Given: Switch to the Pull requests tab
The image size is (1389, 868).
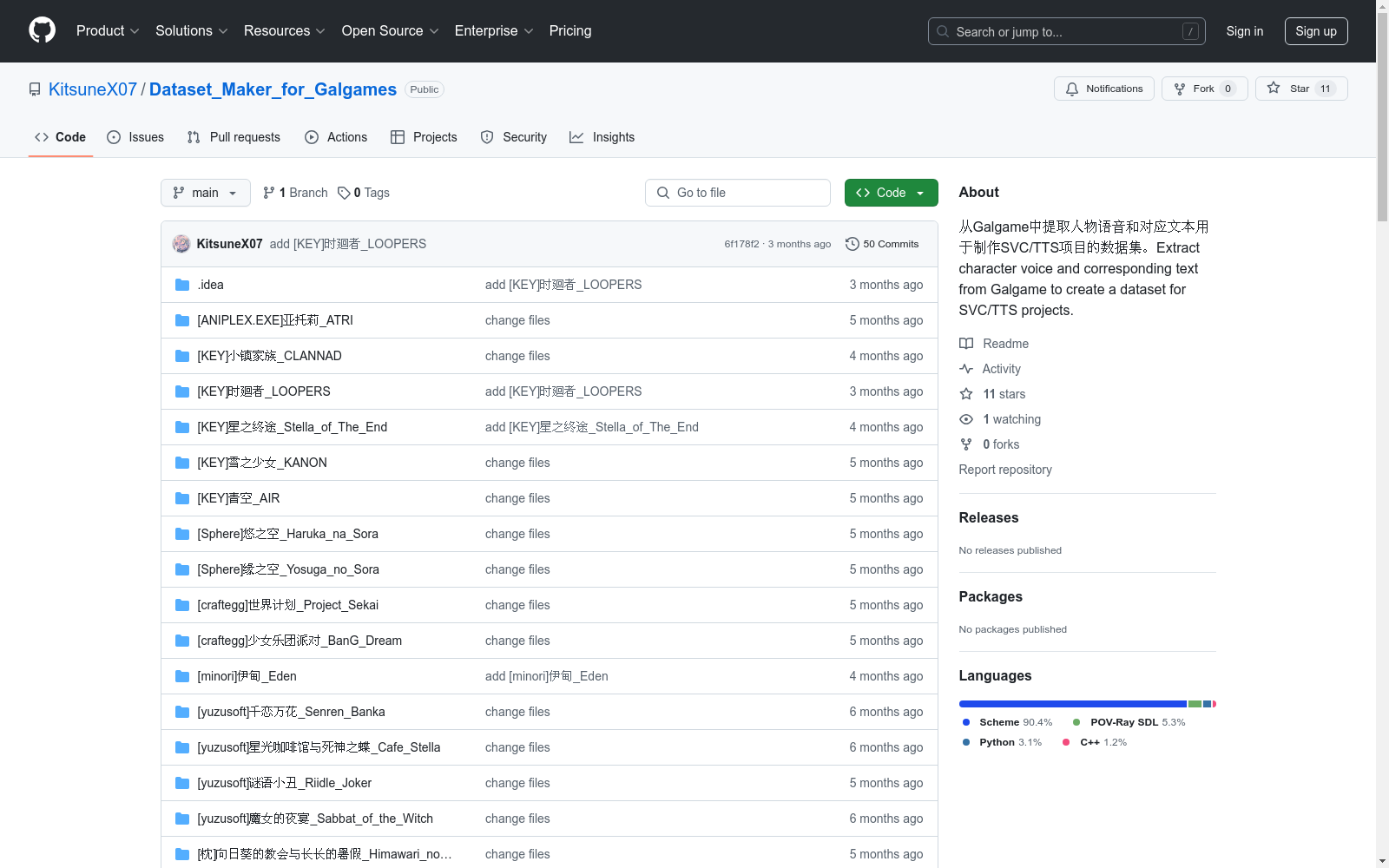Looking at the screenshot, I should (x=234, y=137).
